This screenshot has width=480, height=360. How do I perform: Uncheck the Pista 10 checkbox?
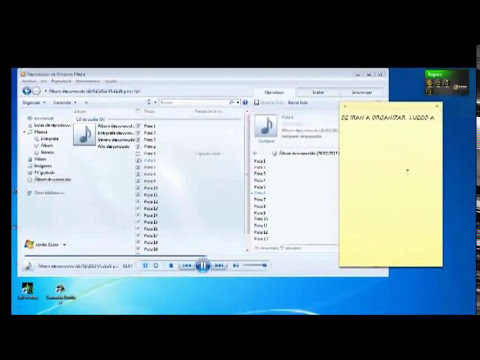click(138, 188)
